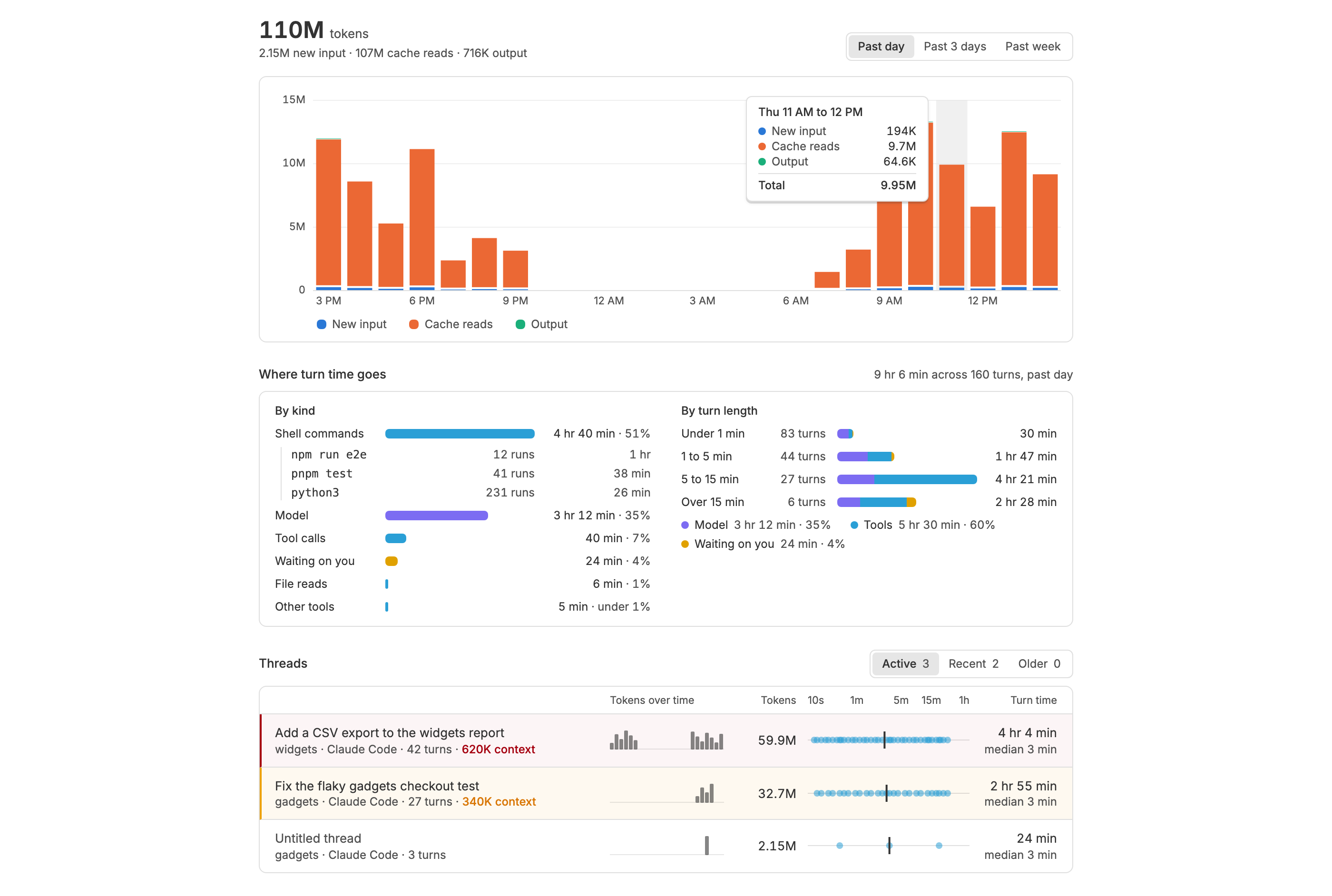The height and width of the screenshot is (896, 1332).
Task: Click the widgets thread token sparkline
Action: (666, 740)
